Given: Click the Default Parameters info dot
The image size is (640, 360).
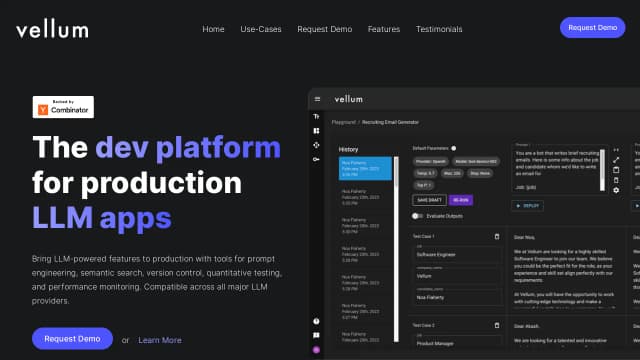Looking at the screenshot, I should pos(453,148).
